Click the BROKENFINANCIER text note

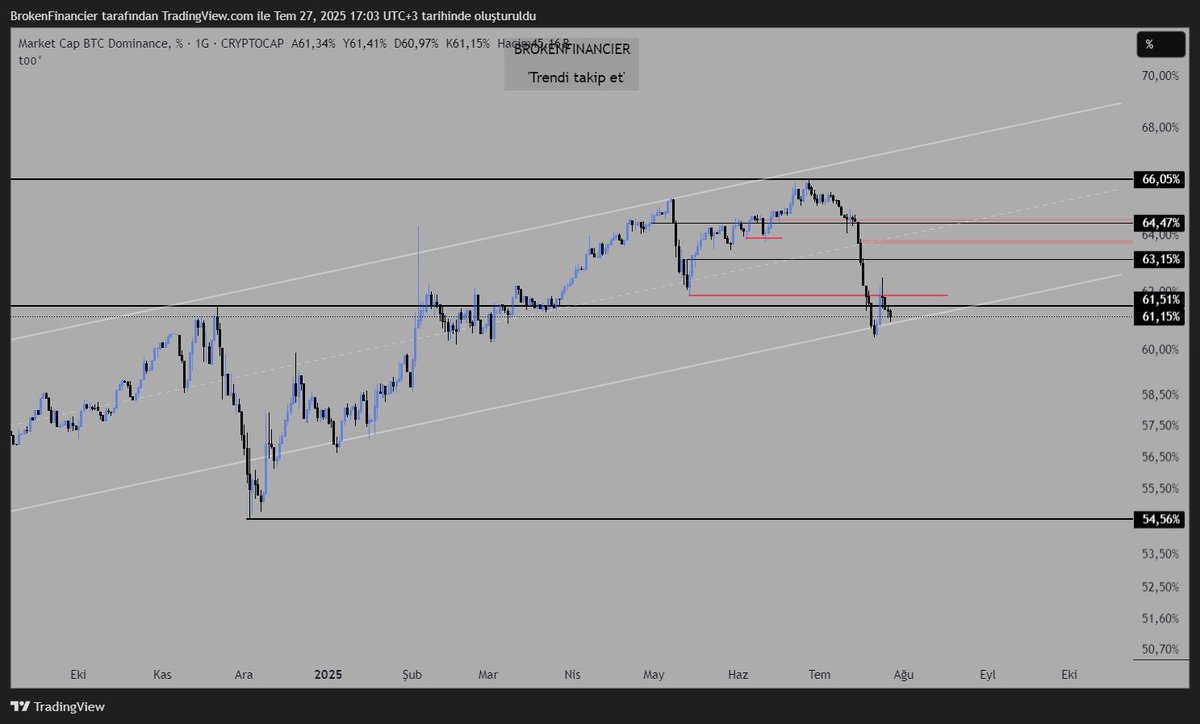pos(572,48)
